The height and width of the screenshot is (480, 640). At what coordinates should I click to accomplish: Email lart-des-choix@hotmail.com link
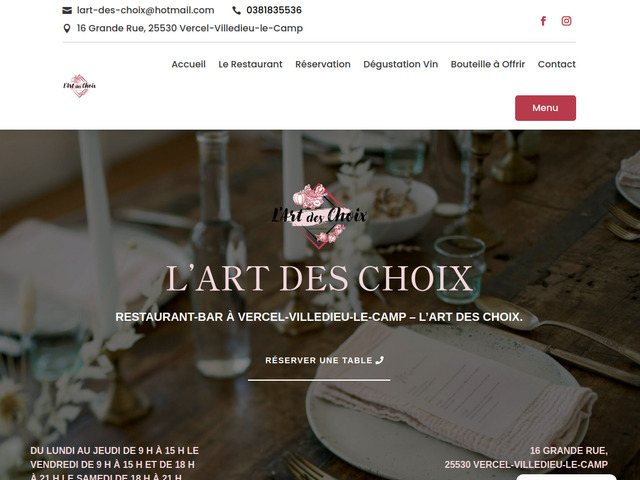coord(145,10)
